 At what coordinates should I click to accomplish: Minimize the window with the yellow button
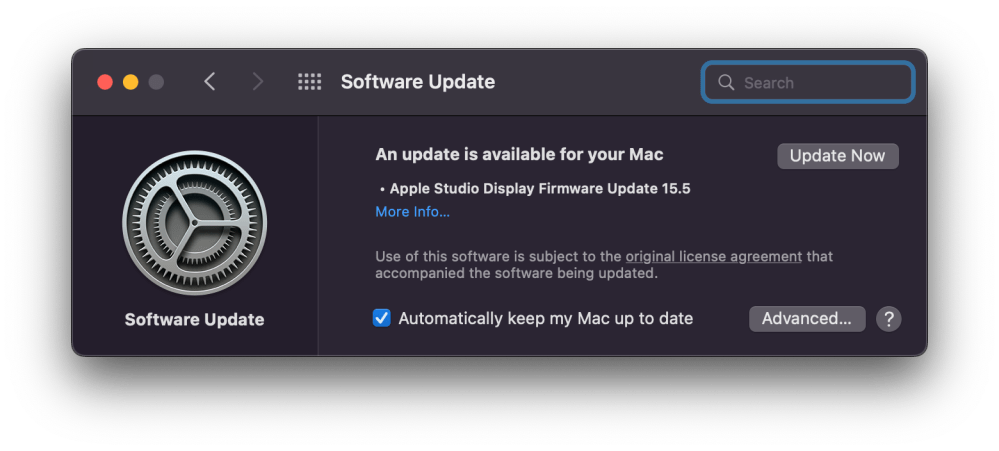tap(130, 82)
